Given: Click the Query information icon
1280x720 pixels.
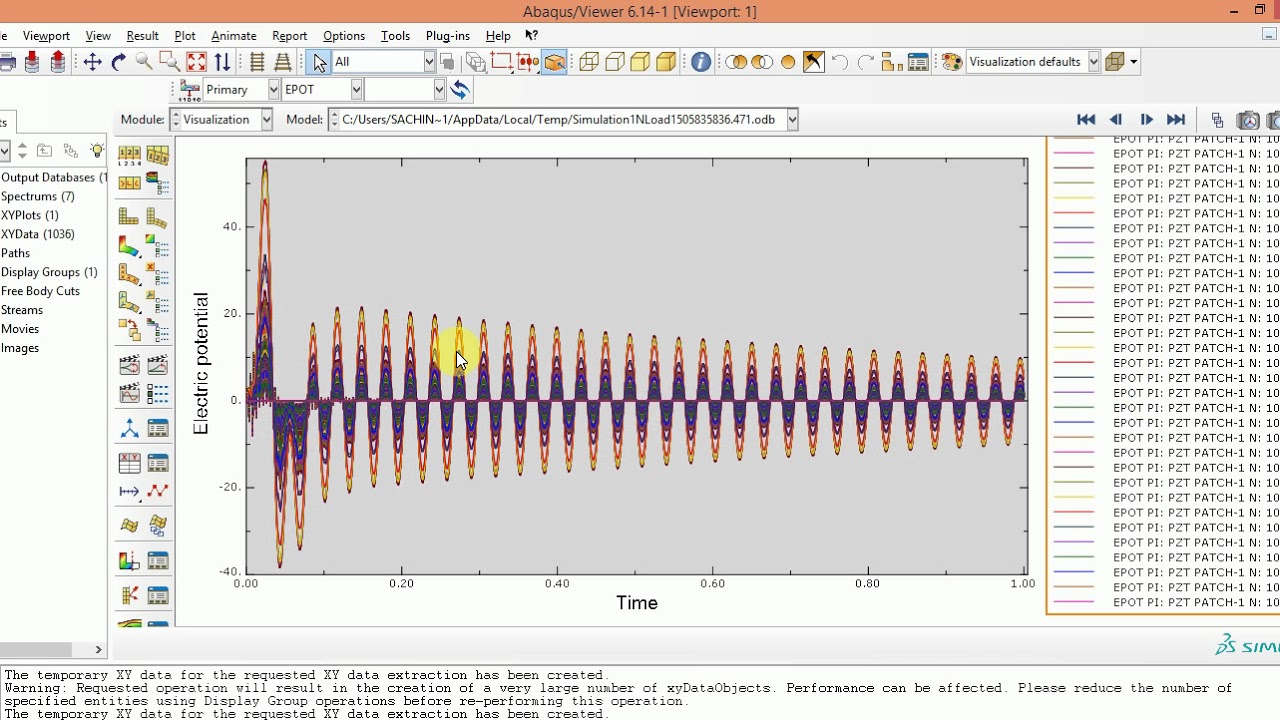Looking at the screenshot, I should click(x=701, y=62).
